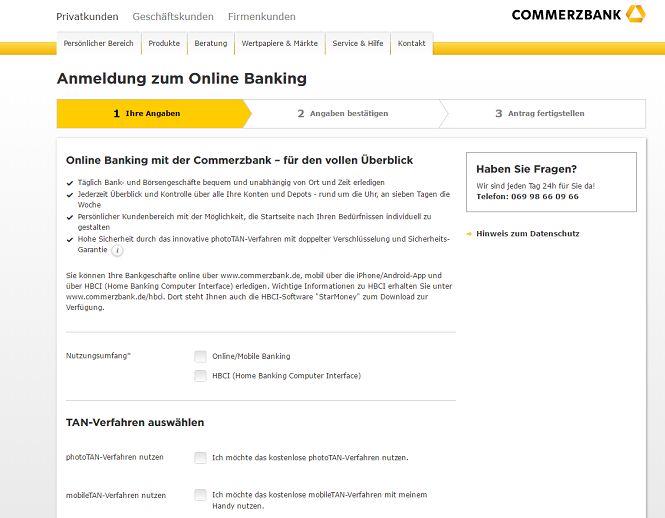The width and height of the screenshot is (665, 518).
Task: Switch to Privatkunden section
Action: point(87,17)
